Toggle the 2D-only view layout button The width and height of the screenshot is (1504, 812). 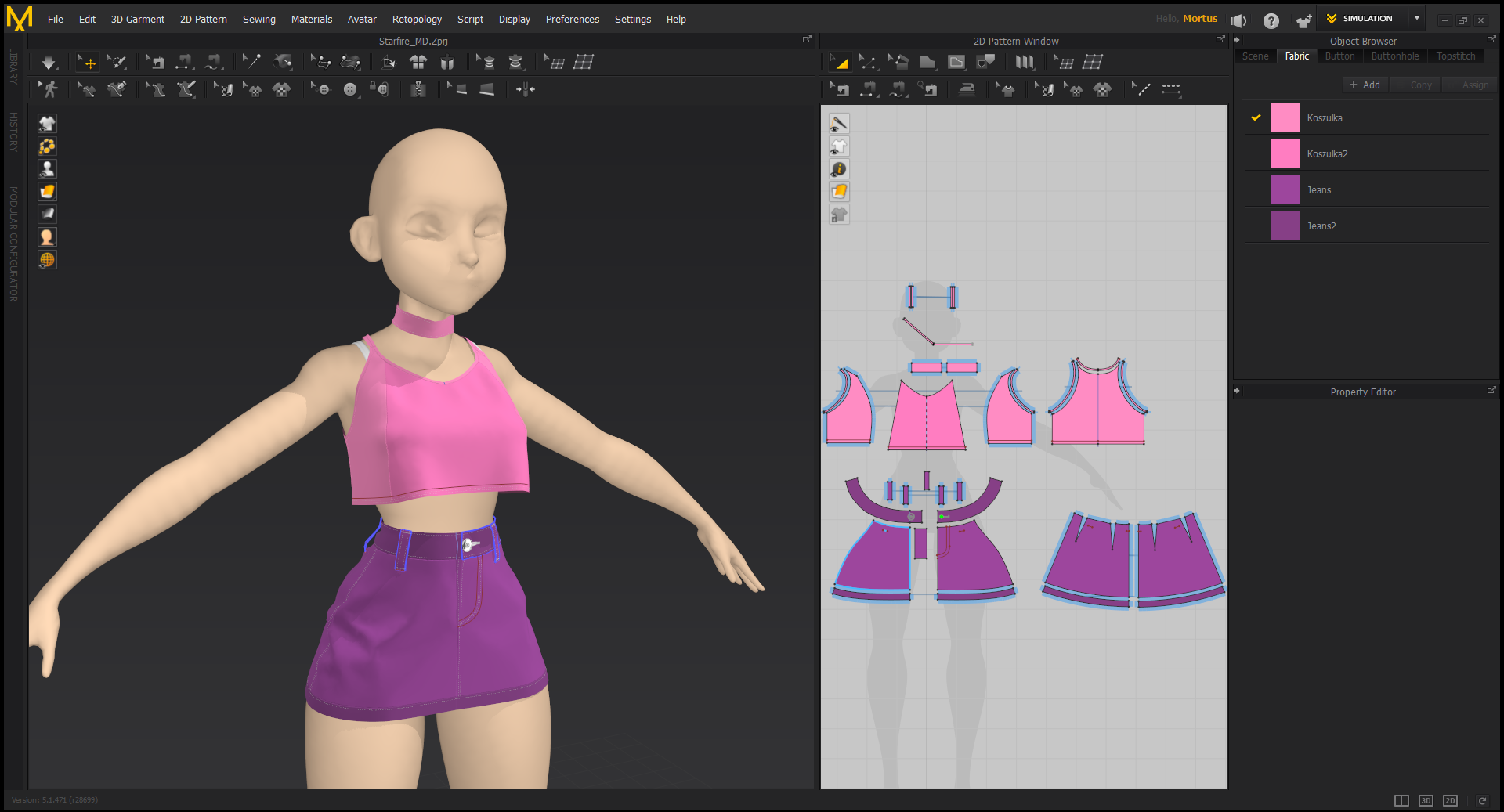[1450, 800]
